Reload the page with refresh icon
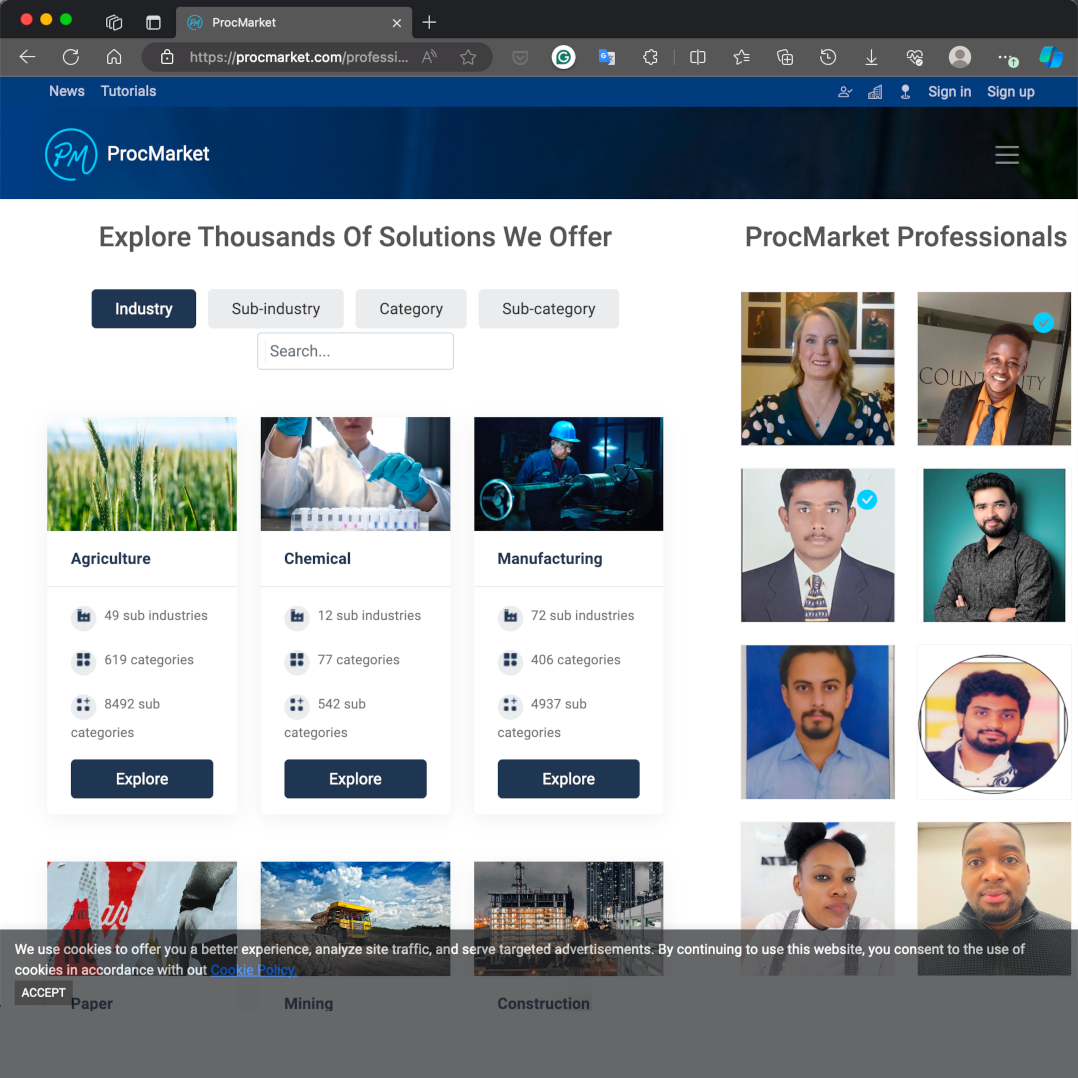The height and width of the screenshot is (1078, 1078). (x=71, y=57)
